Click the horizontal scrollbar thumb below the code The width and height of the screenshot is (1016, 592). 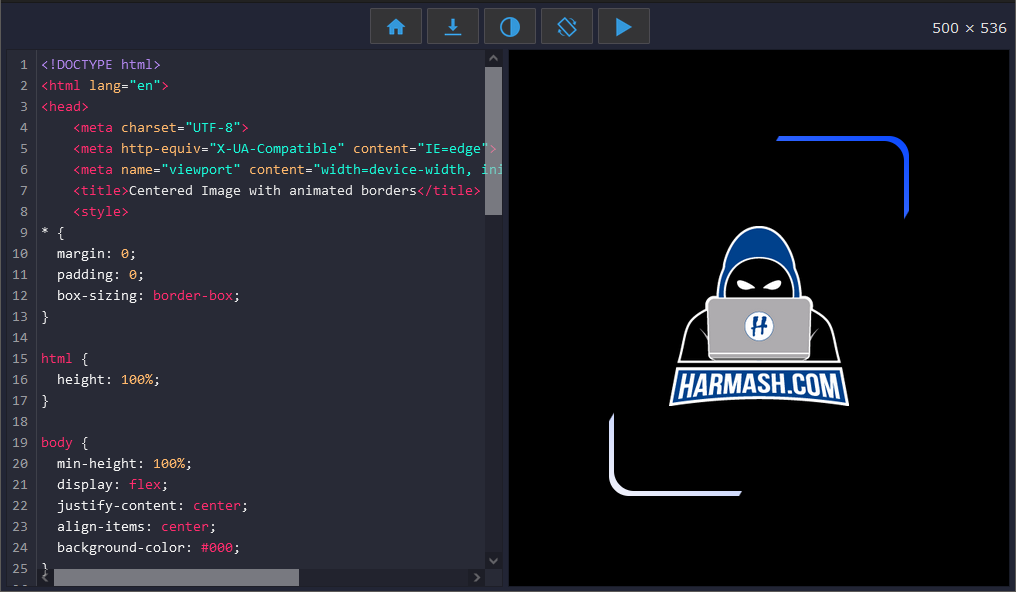click(x=176, y=578)
